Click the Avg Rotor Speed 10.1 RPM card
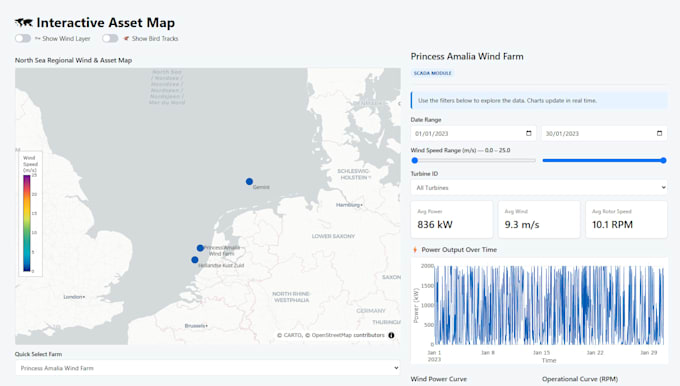680x386 pixels. 626,219
